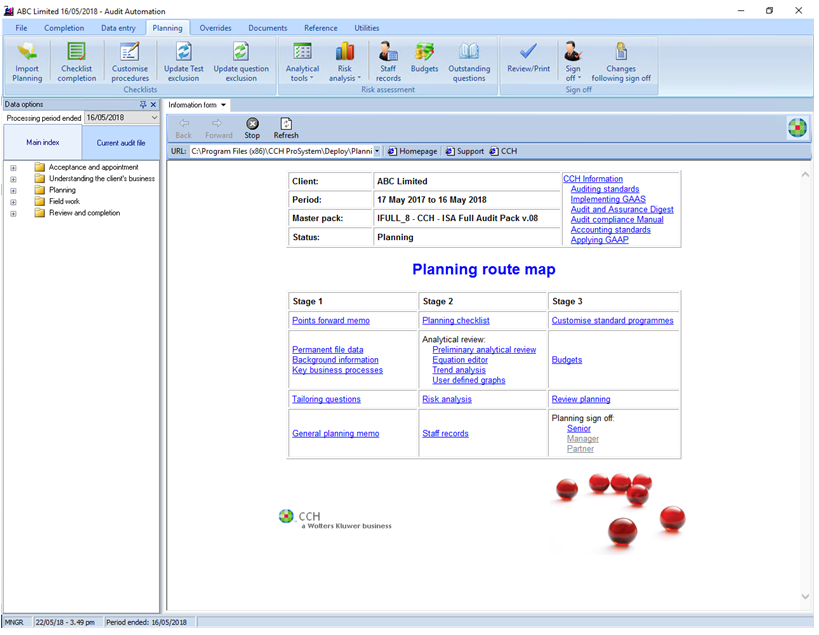Run Update question exclusion
The width and height of the screenshot is (819, 635).
click(x=241, y=63)
